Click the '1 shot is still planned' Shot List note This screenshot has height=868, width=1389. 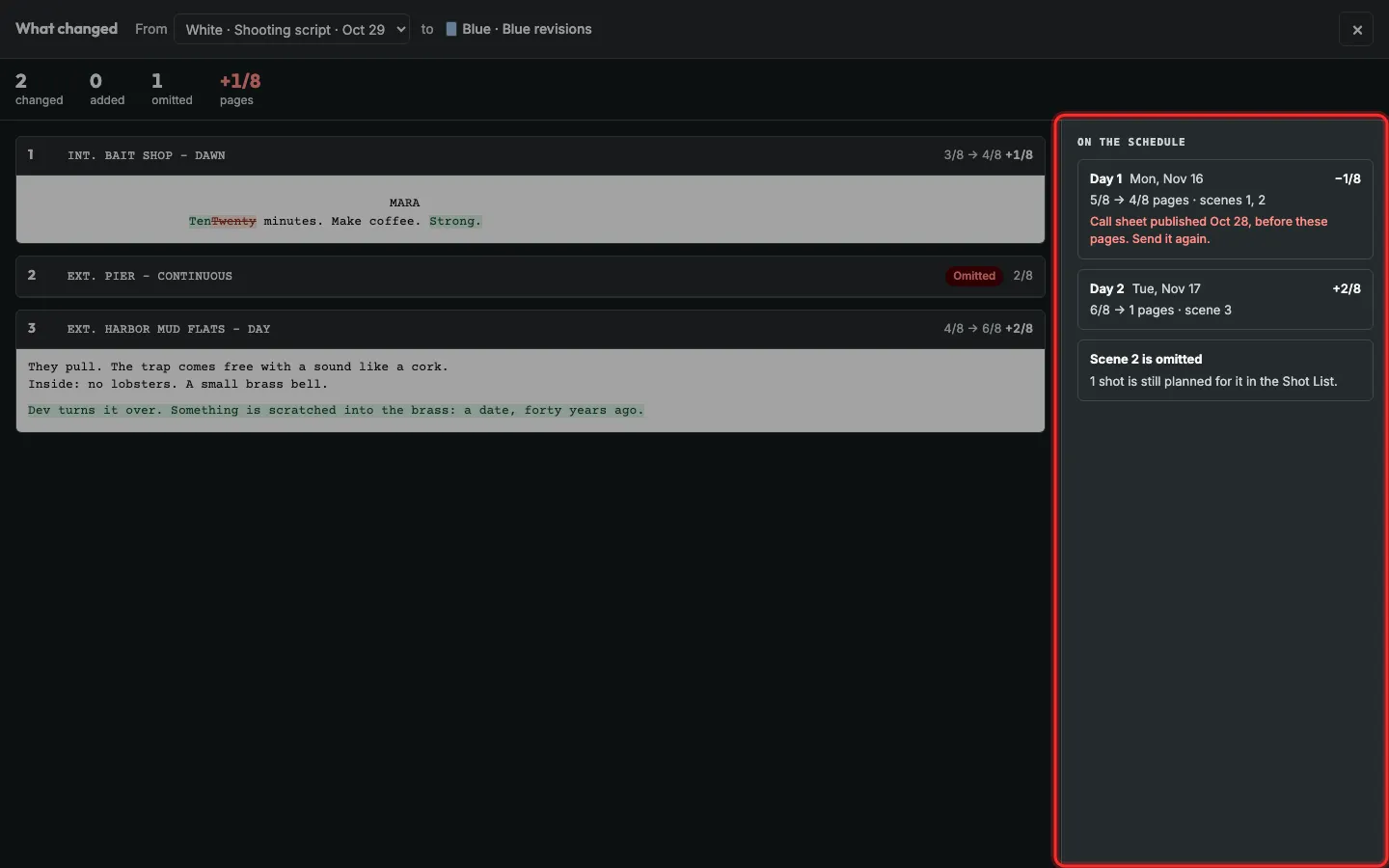(1213, 382)
